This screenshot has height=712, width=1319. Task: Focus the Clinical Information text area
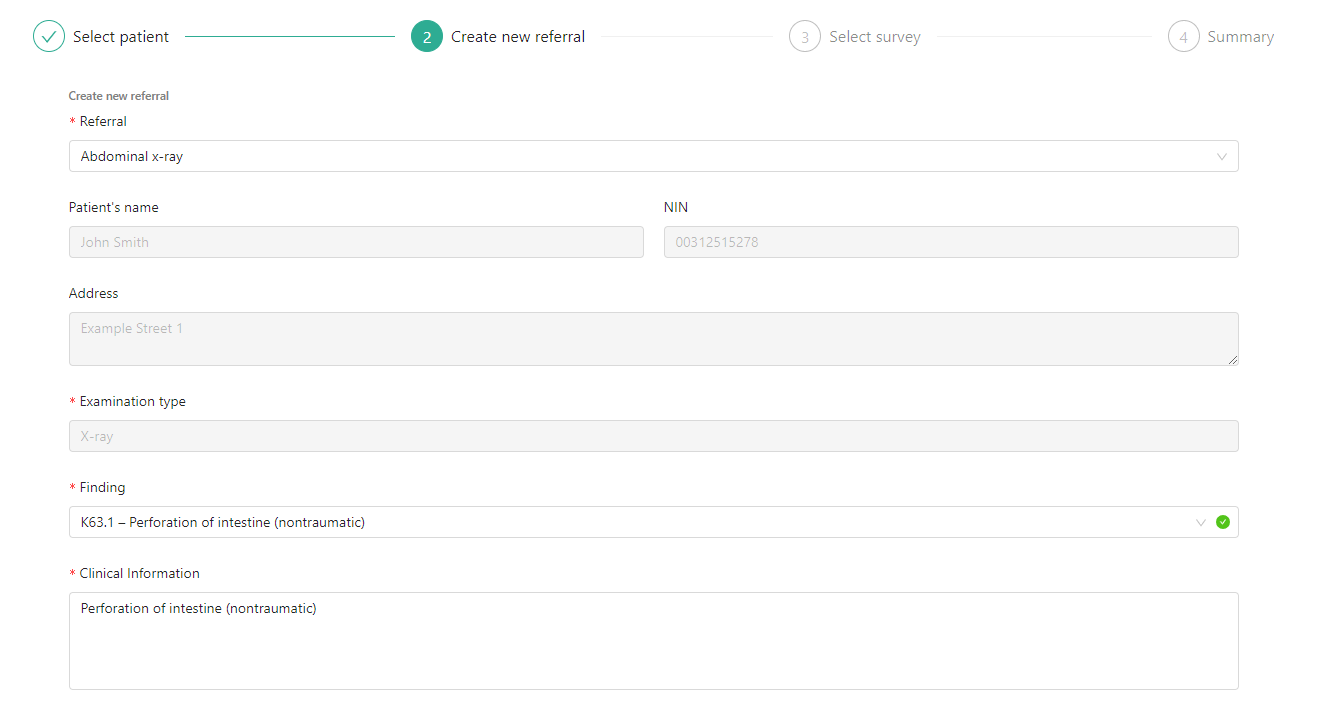click(x=653, y=641)
